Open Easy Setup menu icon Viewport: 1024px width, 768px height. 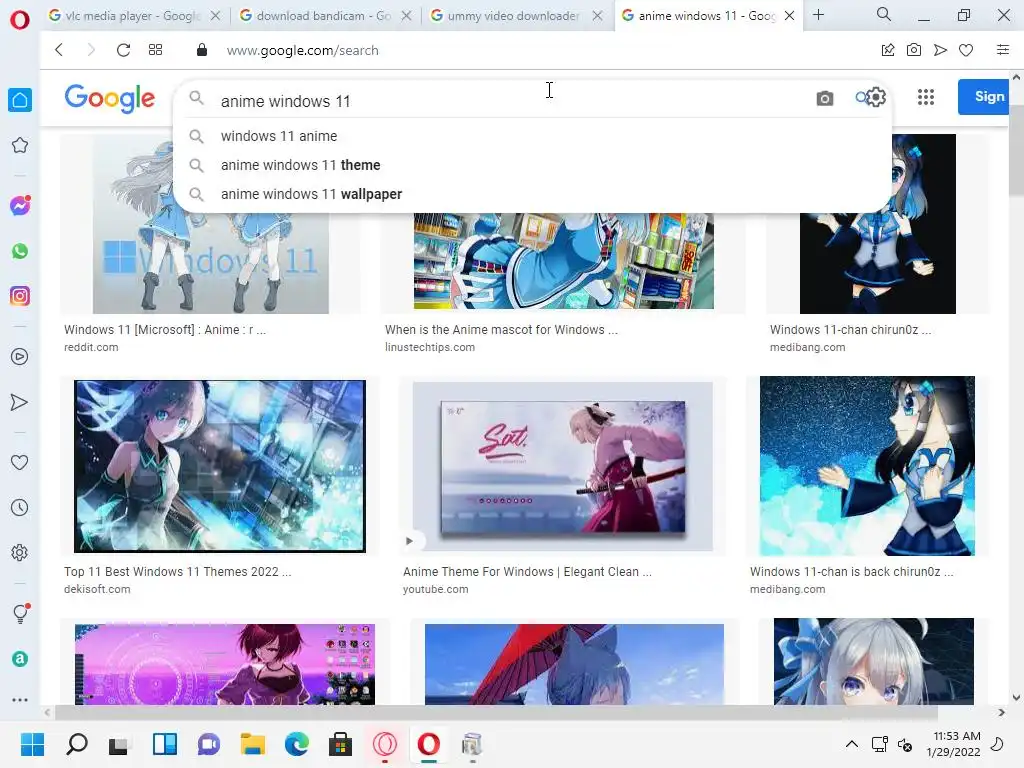[1003, 50]
